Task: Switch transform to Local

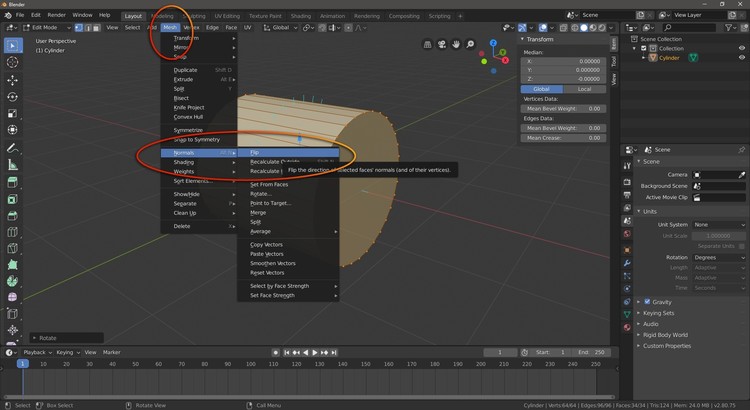Action: [585, 89]
